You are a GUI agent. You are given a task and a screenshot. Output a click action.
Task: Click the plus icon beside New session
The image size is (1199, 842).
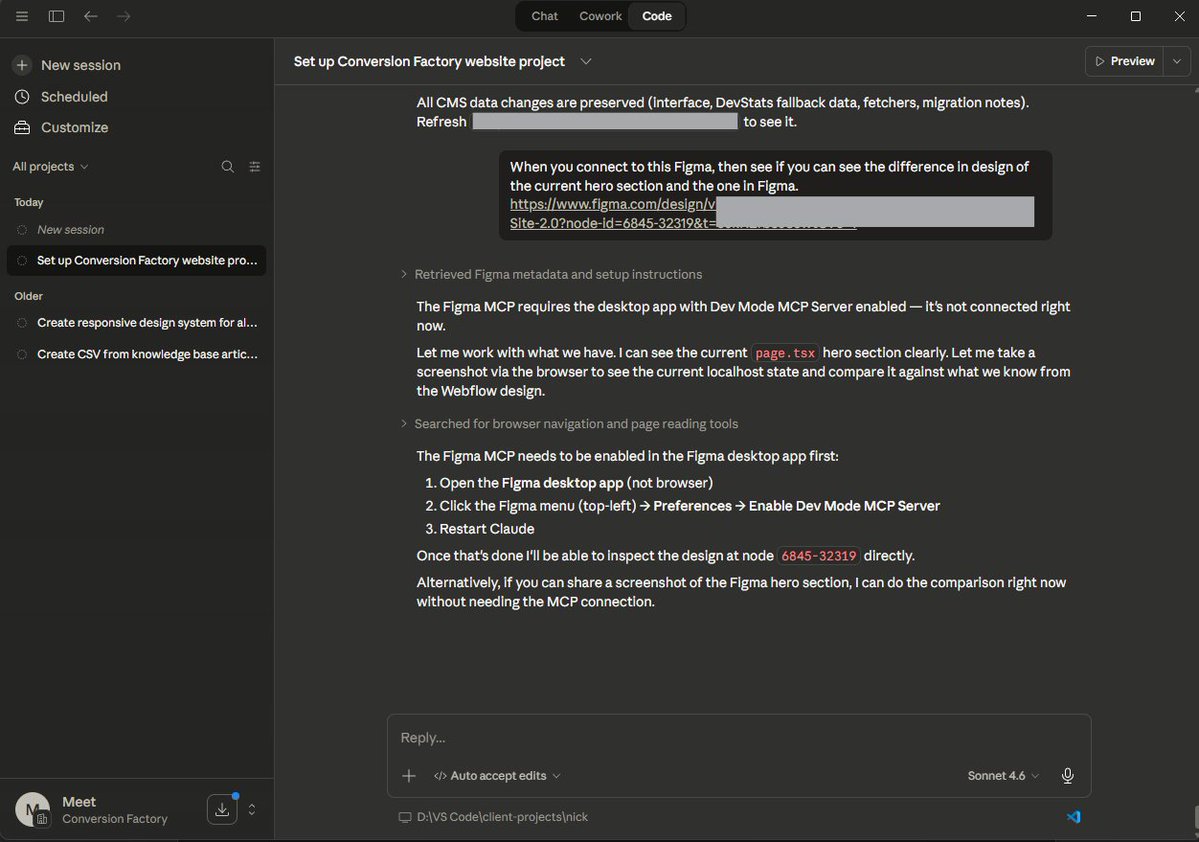tap(22, 65)
